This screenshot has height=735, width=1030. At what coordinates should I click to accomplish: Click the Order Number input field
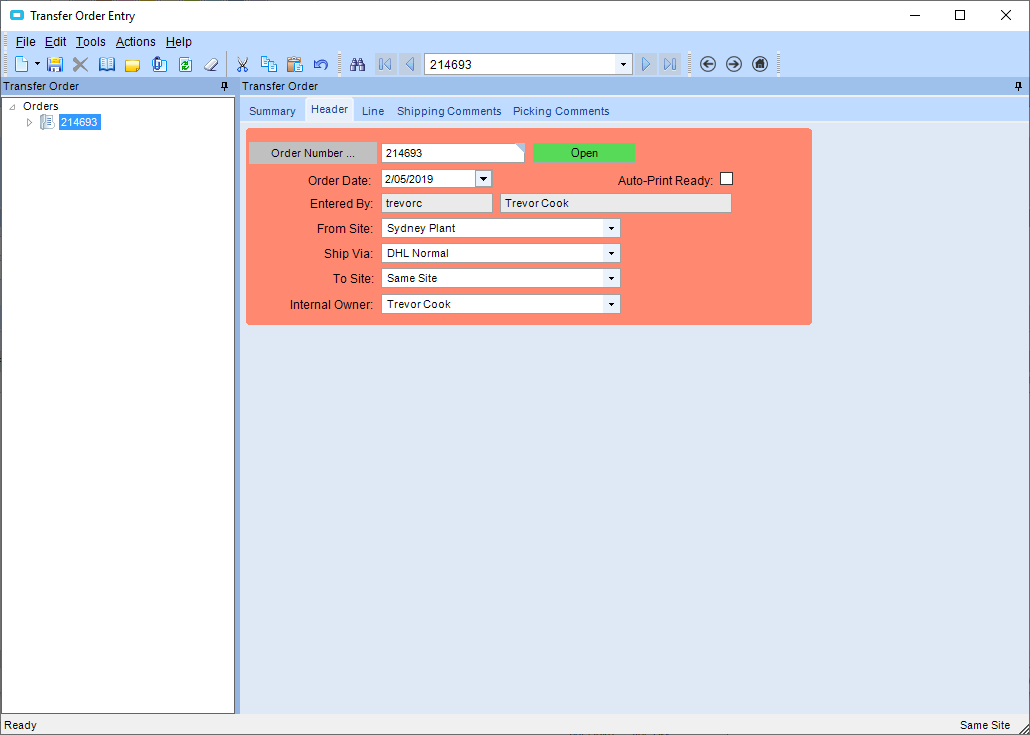pyautogui.click(x=453, y=153)
